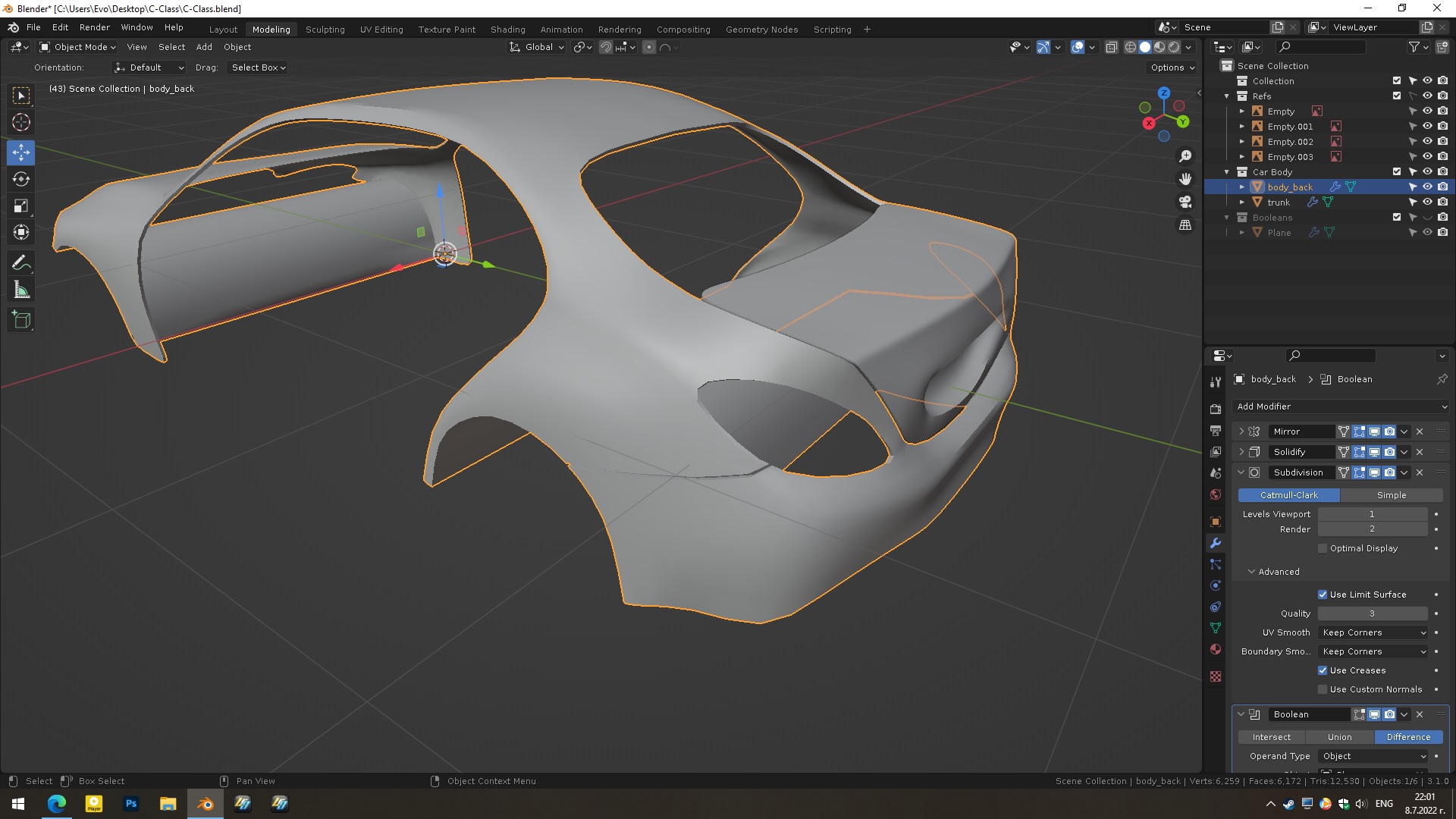Toggle camera view in viewport

(x=1185, y=202)
